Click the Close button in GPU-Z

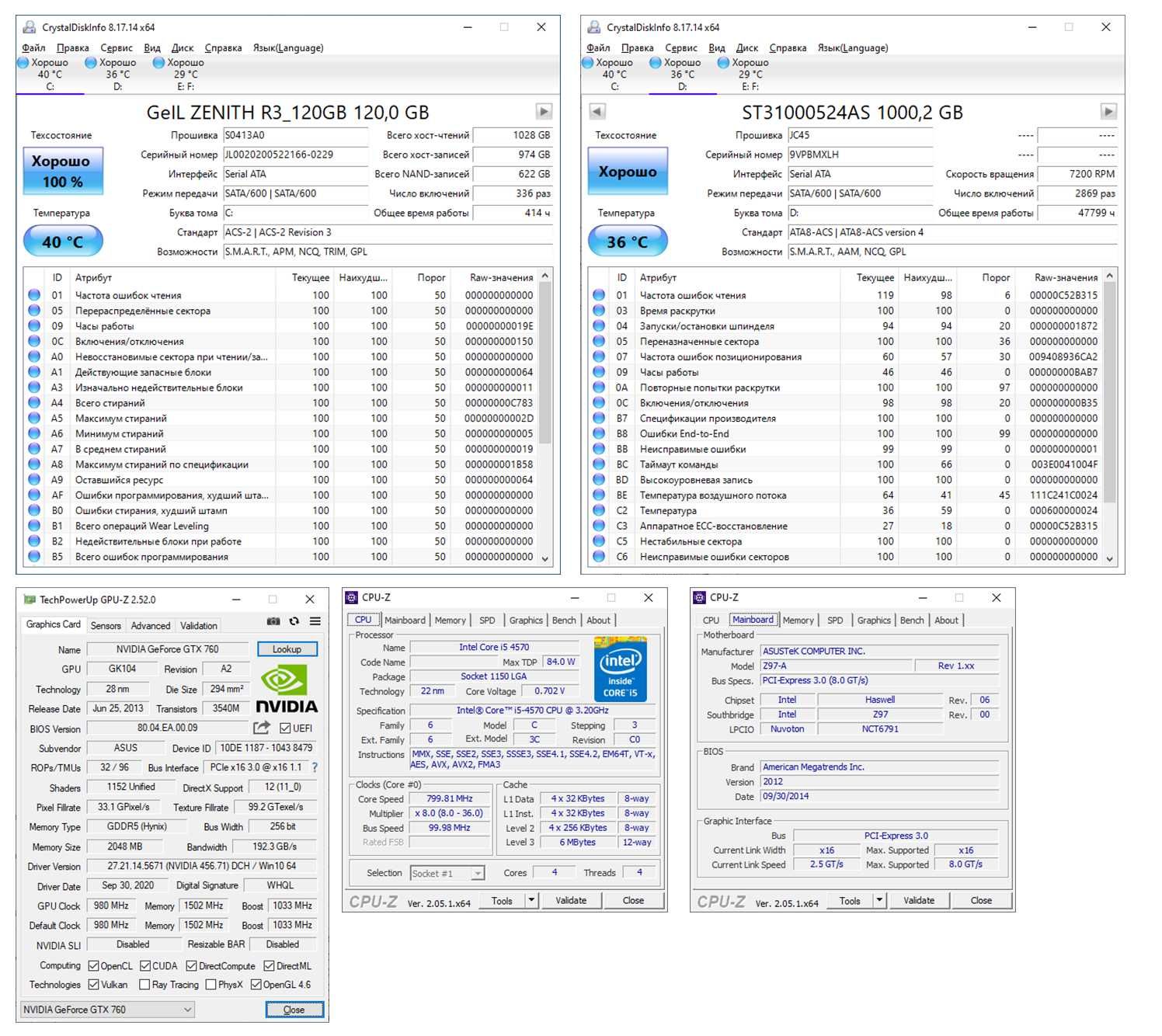[x=294, y=1010]
